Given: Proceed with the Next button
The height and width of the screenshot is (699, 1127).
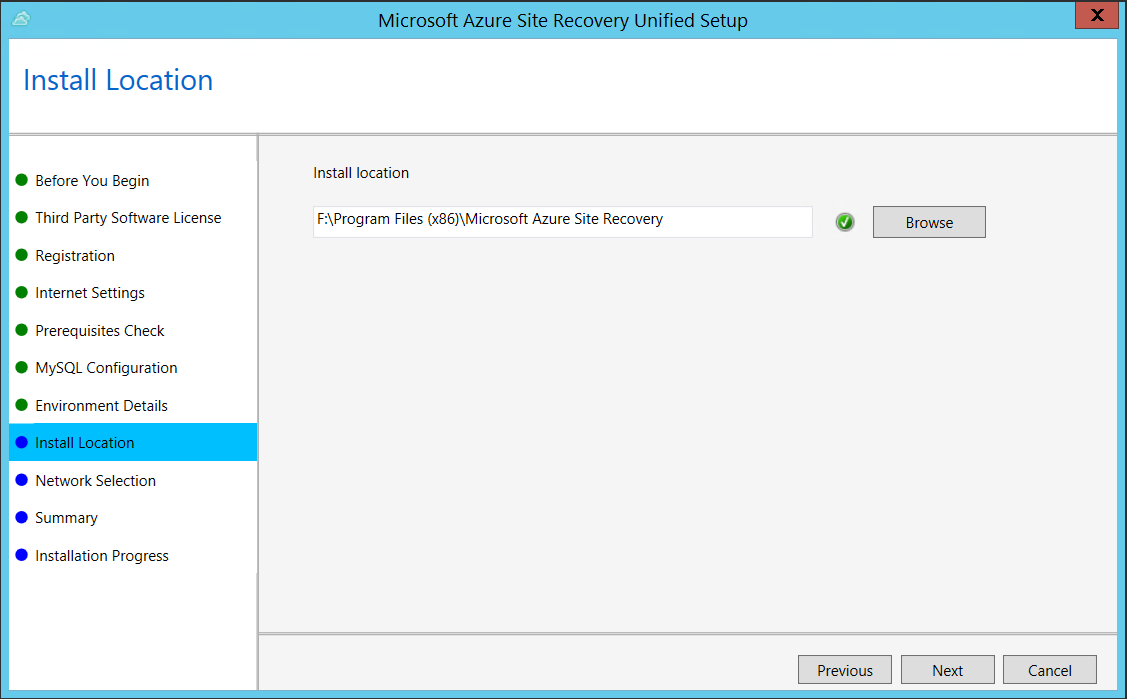Looking at the screenshot, I should coord(947,670).
